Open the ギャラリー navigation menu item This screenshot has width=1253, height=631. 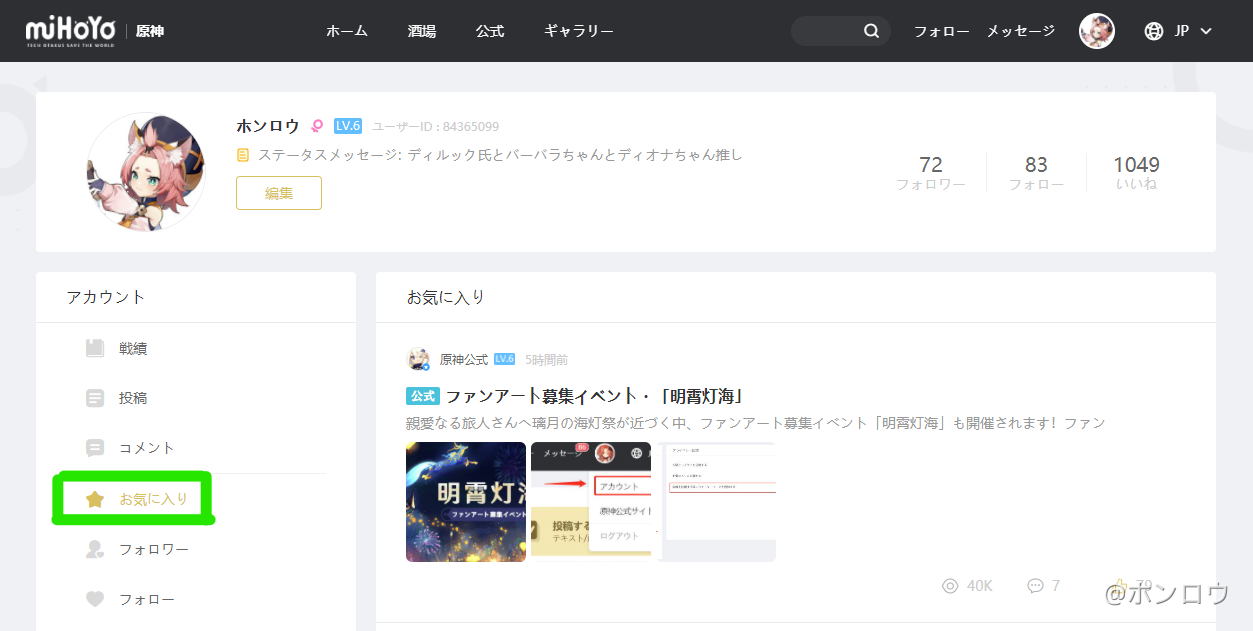[x=578, y=31]
